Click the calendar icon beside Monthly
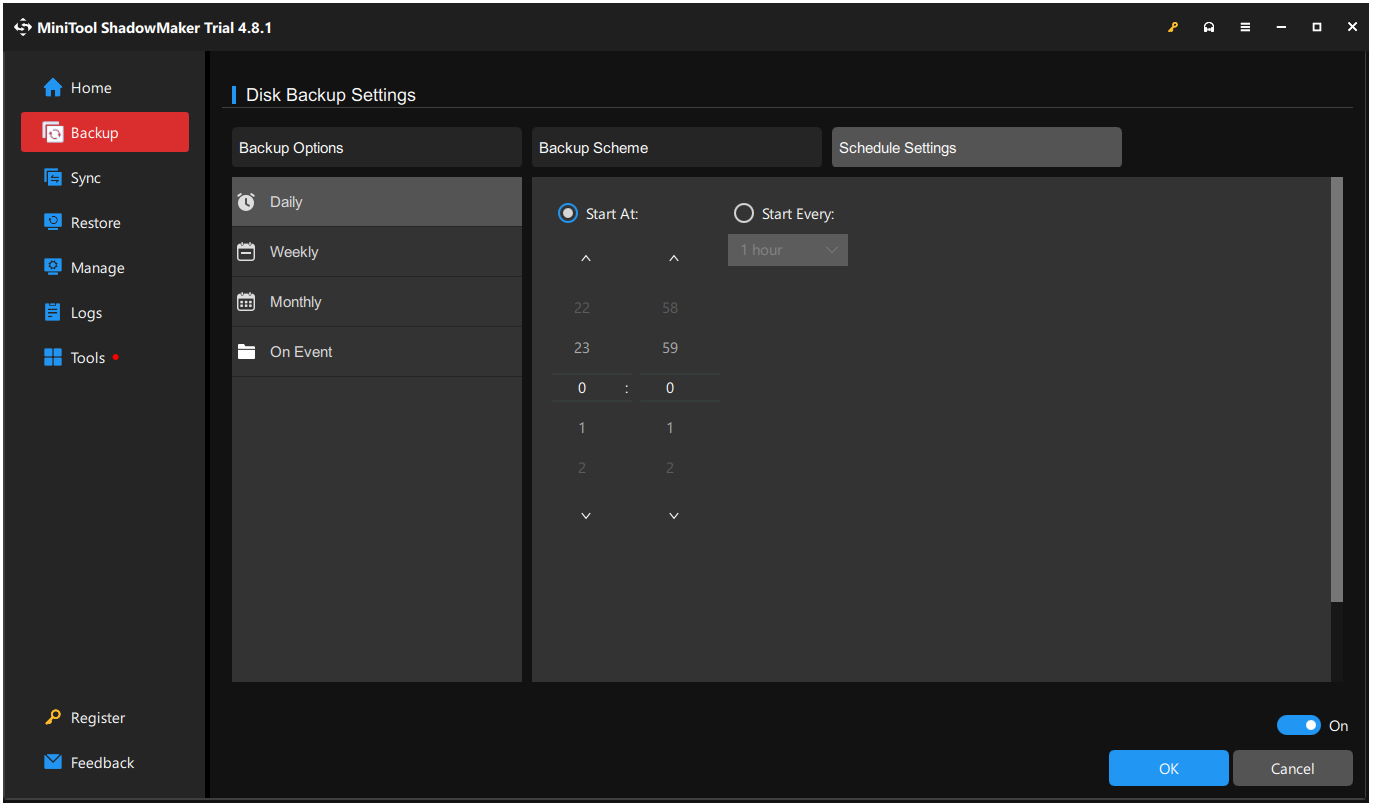The height and width of the screenshot is (808, 1373). pyautogui.click(x=246, y=302)
